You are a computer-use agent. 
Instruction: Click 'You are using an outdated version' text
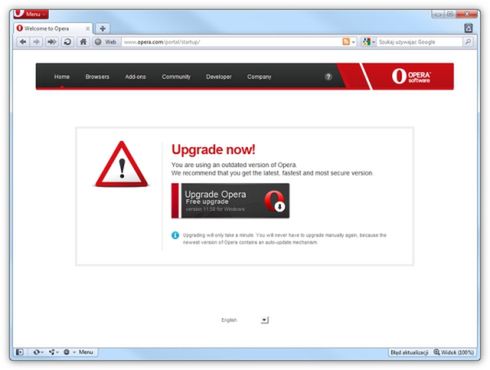pyautogui.click(x=234, y=165)
